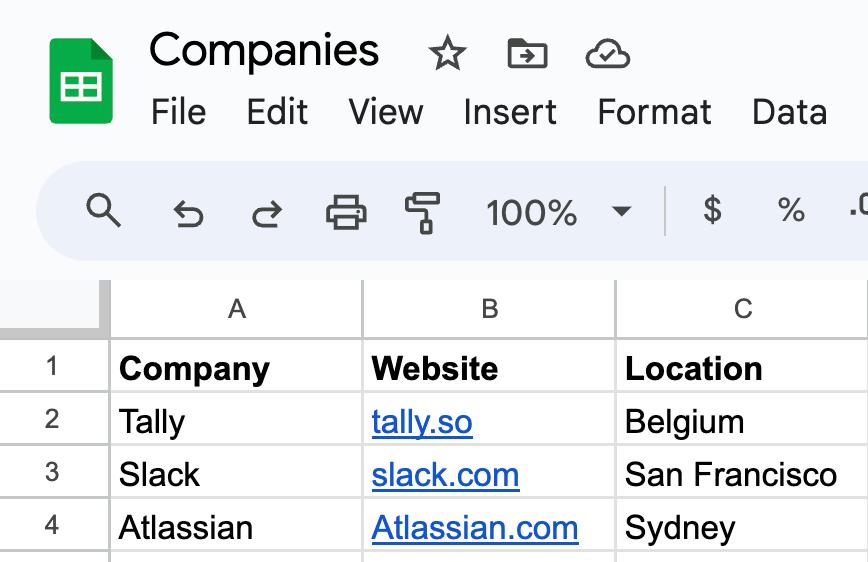Undo the last action

coord(188,214)
